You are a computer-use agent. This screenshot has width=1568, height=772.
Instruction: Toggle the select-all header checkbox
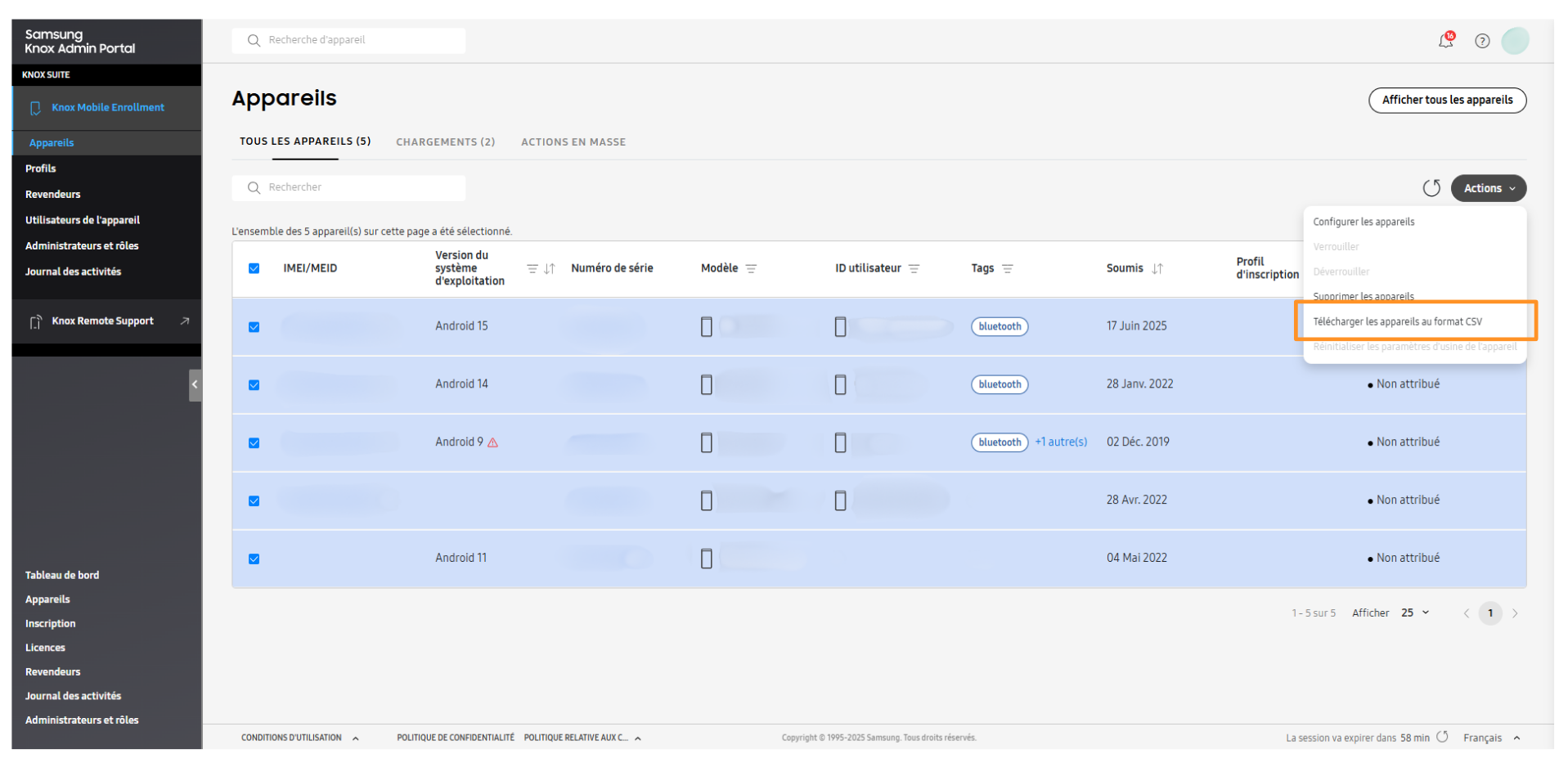coord(254,268)
